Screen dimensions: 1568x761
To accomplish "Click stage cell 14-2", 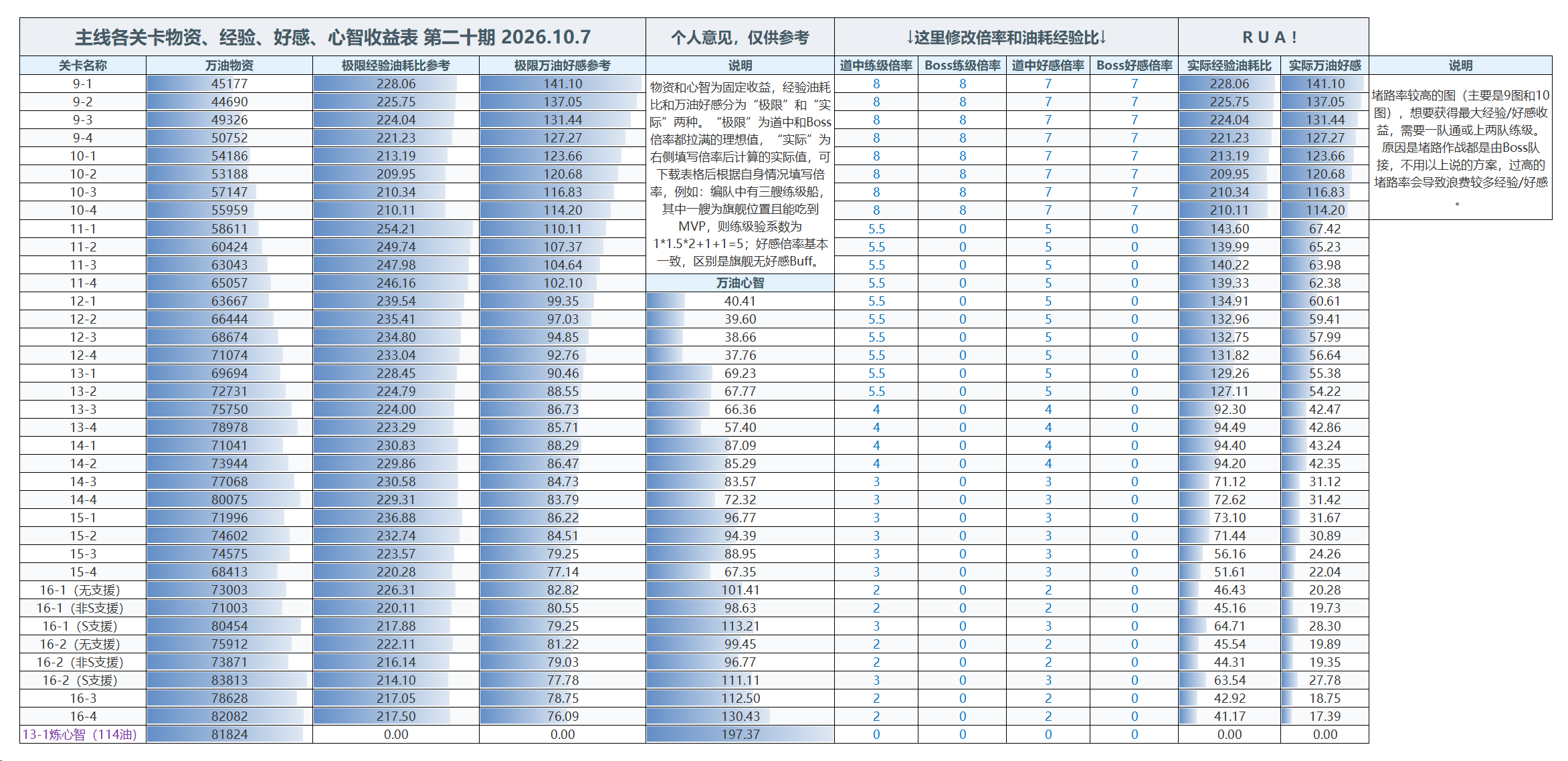I will point(83,463).
